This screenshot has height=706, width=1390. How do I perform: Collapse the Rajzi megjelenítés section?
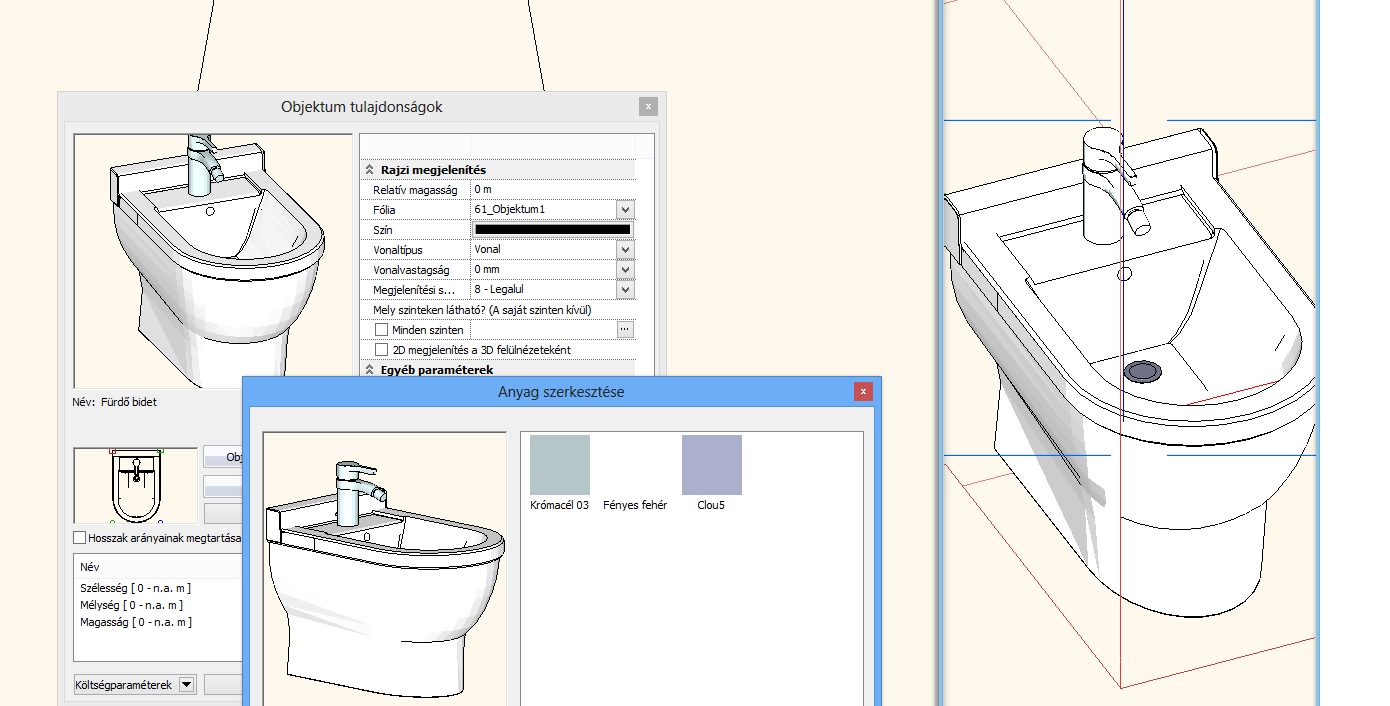click(369, 170)
